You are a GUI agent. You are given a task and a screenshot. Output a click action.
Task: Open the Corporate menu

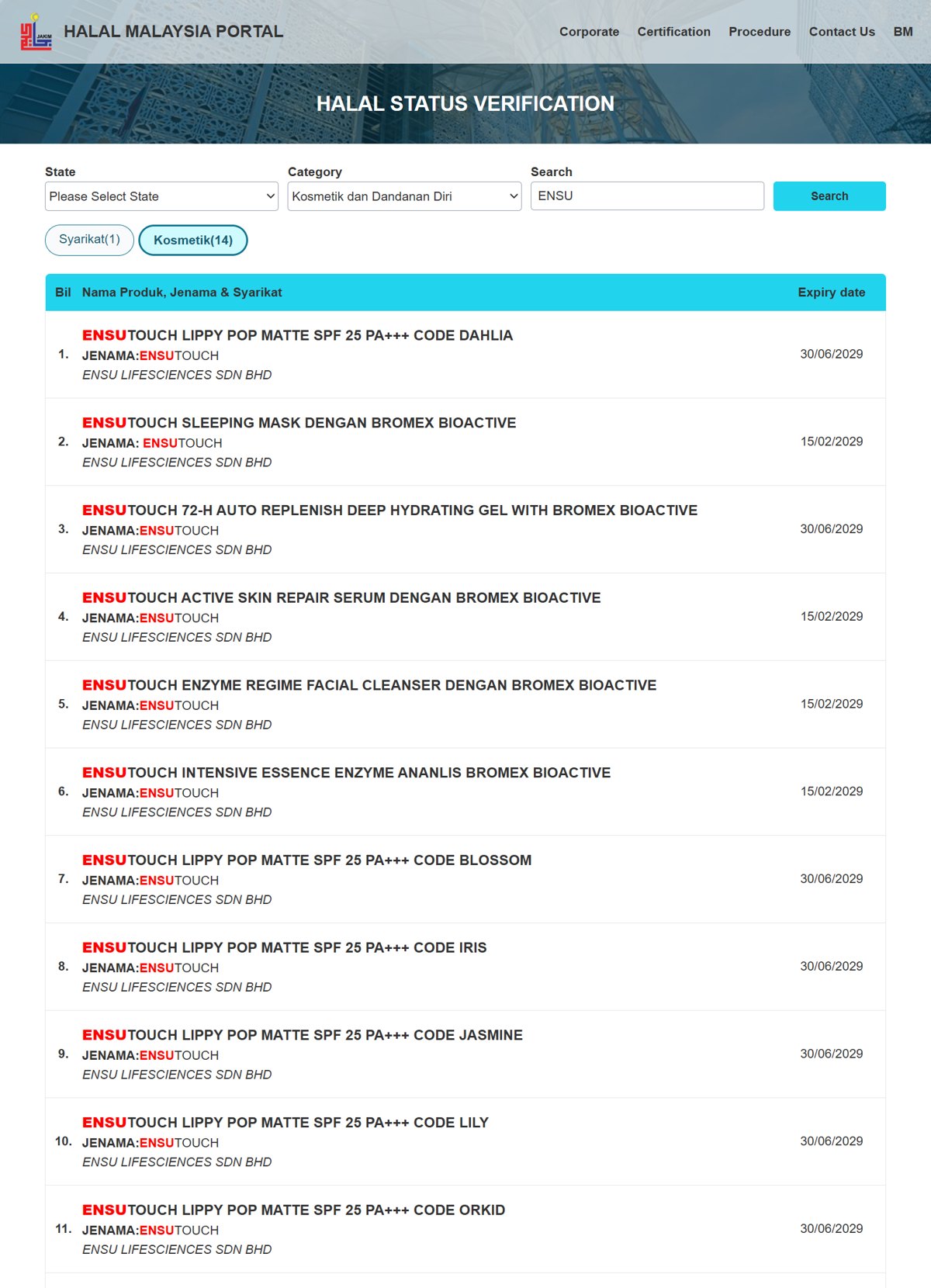[589, 32]
